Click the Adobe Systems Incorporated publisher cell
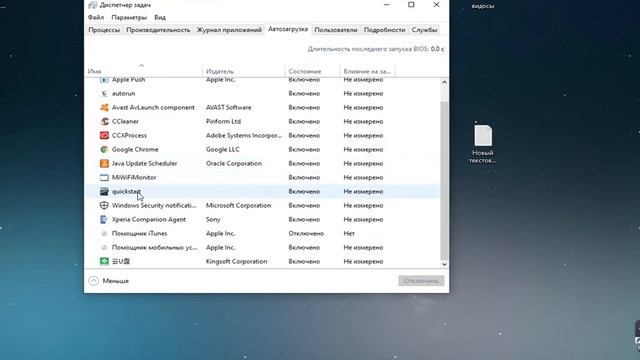The height and width of the screenshot is (360, 640). coord(244,135)
